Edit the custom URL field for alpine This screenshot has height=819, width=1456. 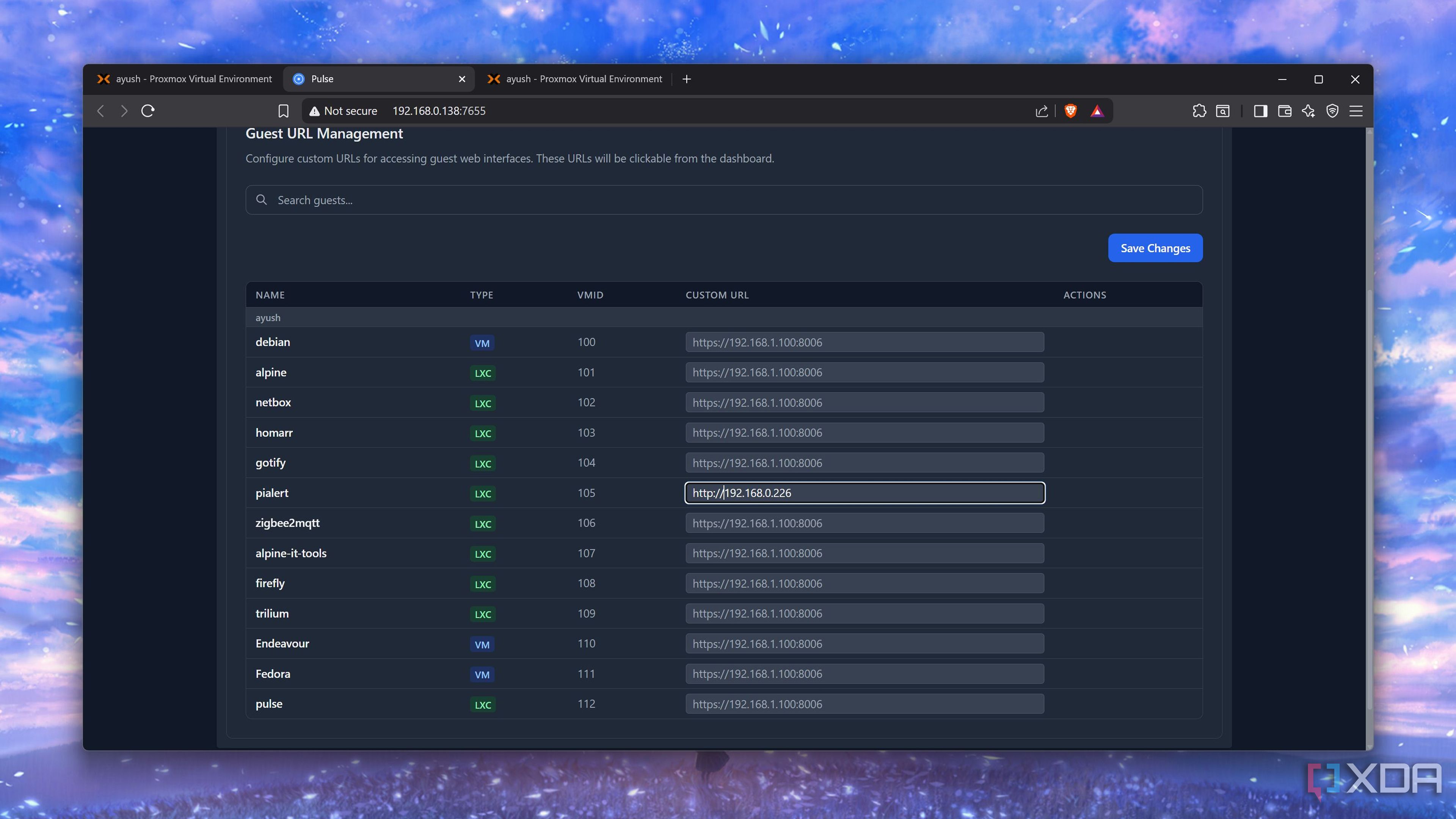coord(864,372)
